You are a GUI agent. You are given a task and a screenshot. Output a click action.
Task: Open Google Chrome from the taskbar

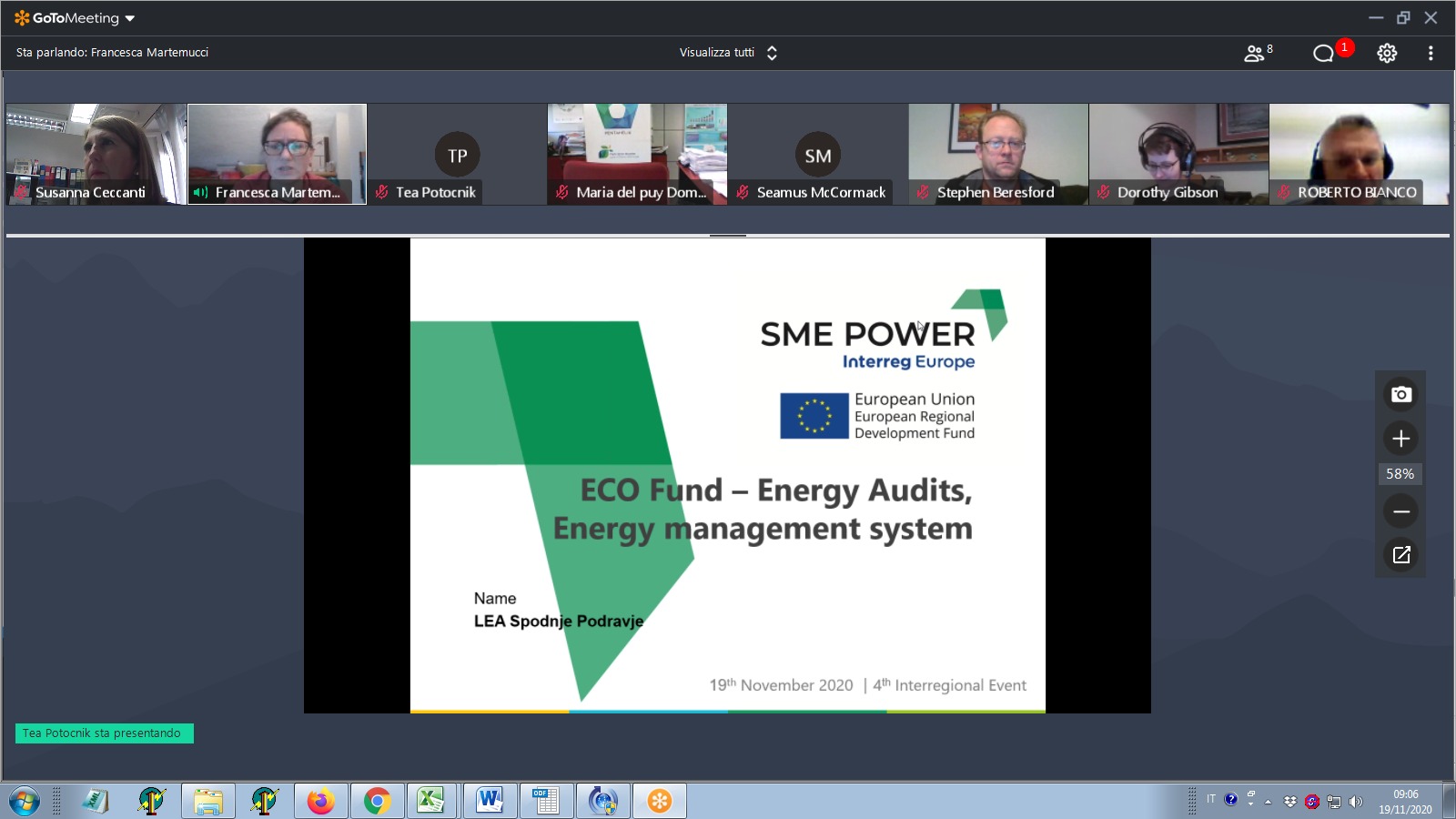[x=378, y=802]
